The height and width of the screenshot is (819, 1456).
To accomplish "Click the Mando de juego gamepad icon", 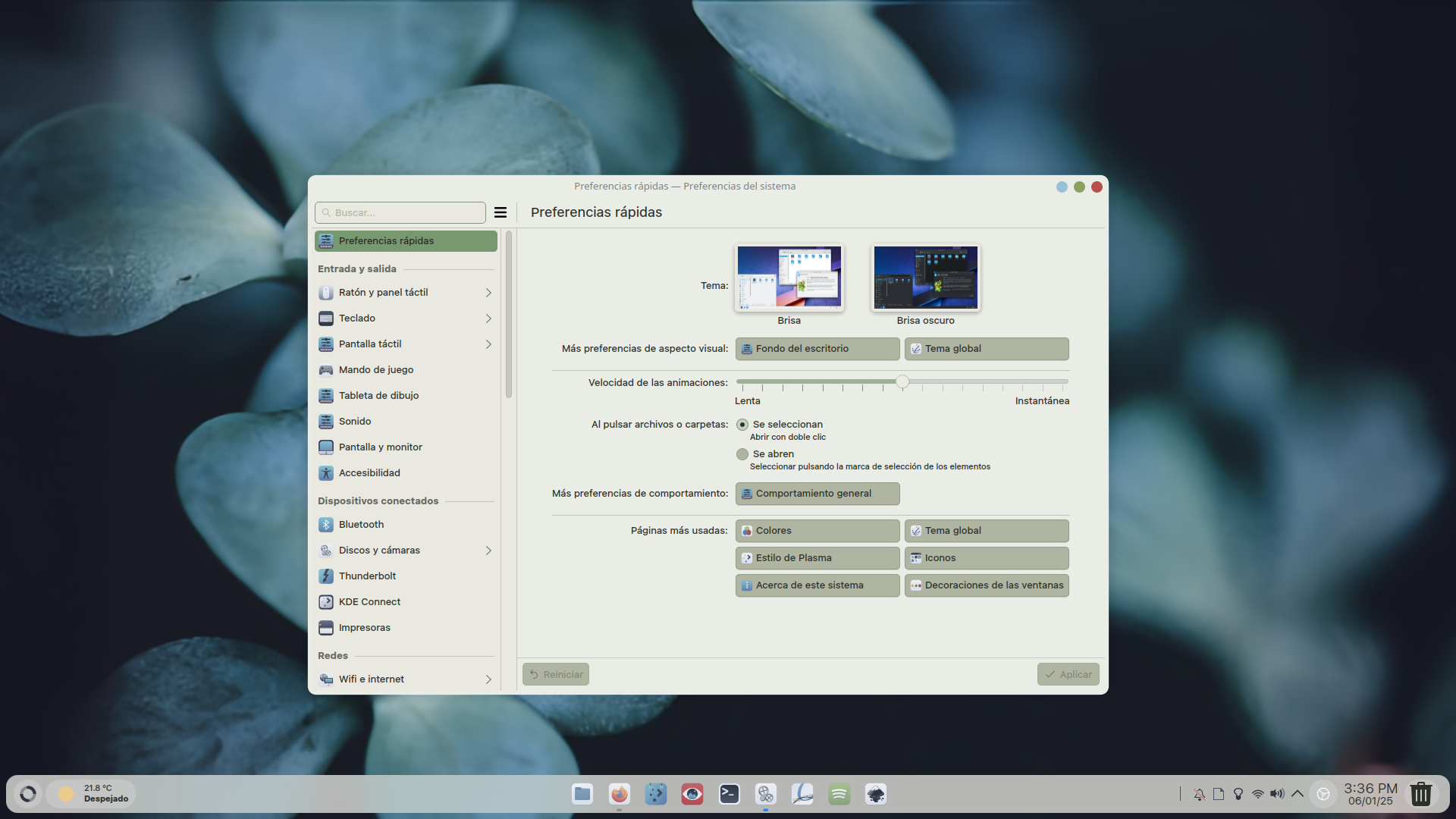I will click(x=326, y=370).
